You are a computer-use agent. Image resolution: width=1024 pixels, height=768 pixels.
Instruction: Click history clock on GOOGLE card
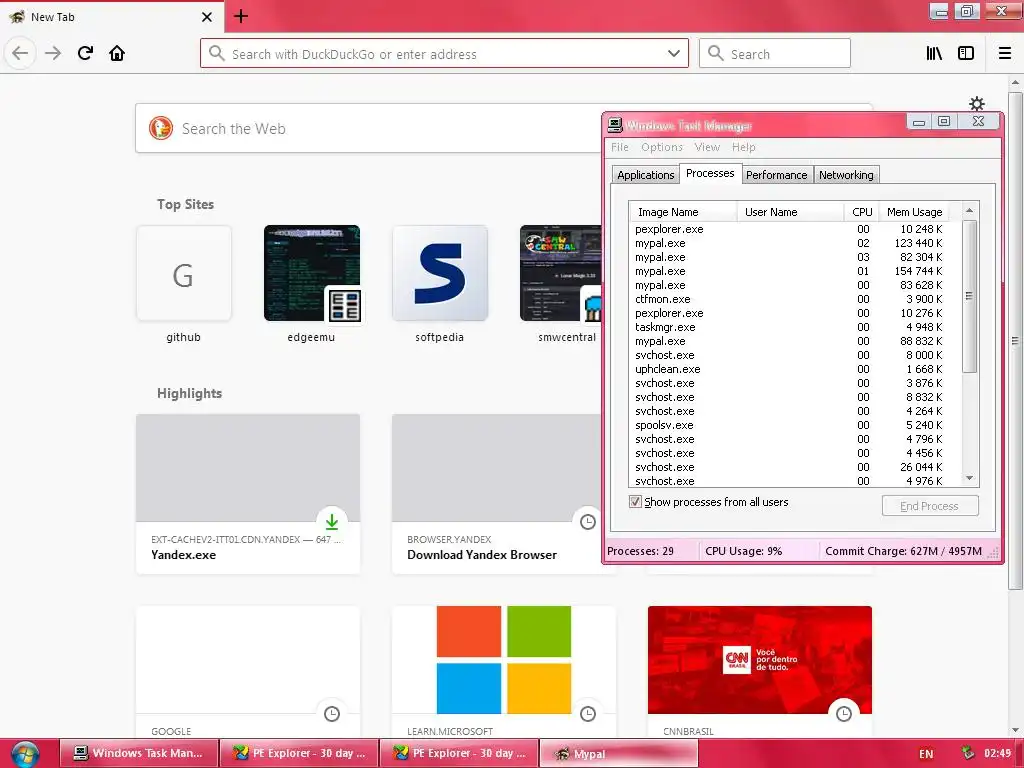click(332, 713)
